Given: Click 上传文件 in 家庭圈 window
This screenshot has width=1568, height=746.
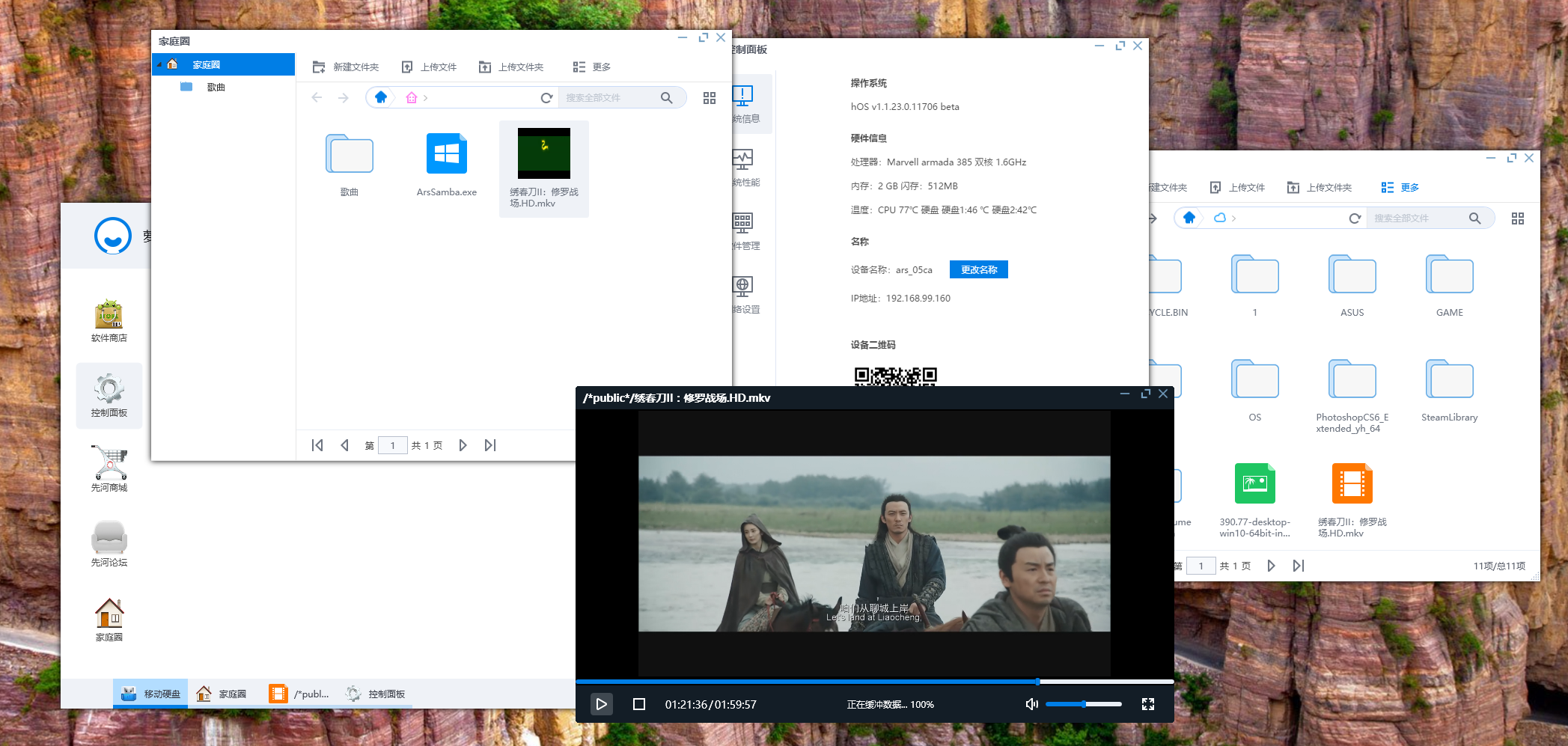Looking at the screenshot, I should [429, 67].
